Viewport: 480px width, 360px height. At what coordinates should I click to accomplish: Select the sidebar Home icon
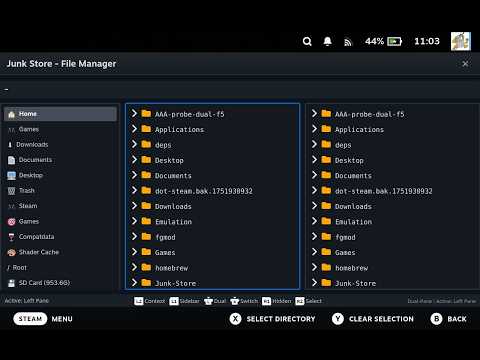[x=11, y=114]
